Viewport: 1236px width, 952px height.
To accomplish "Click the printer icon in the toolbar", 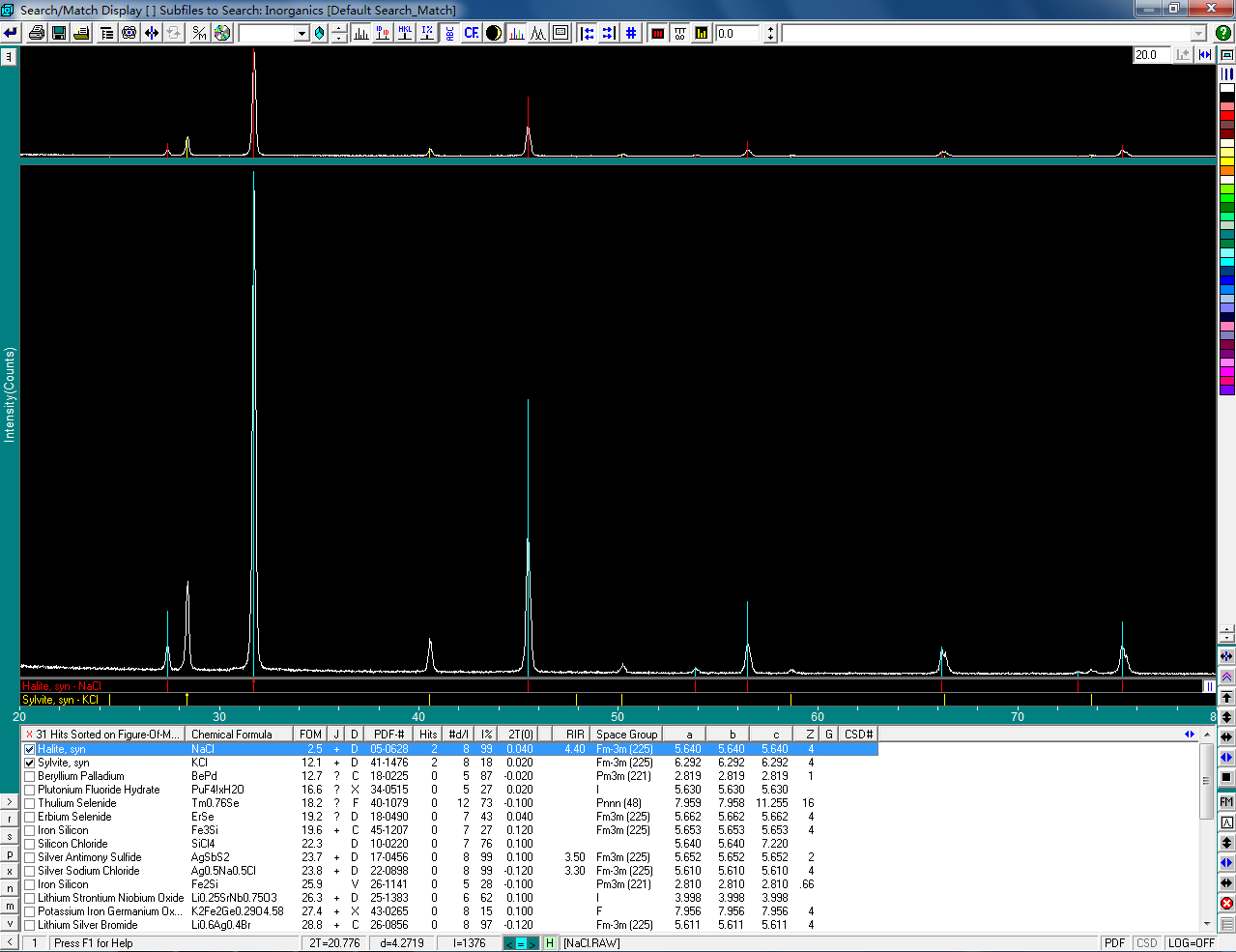I will tap(37, 33).
